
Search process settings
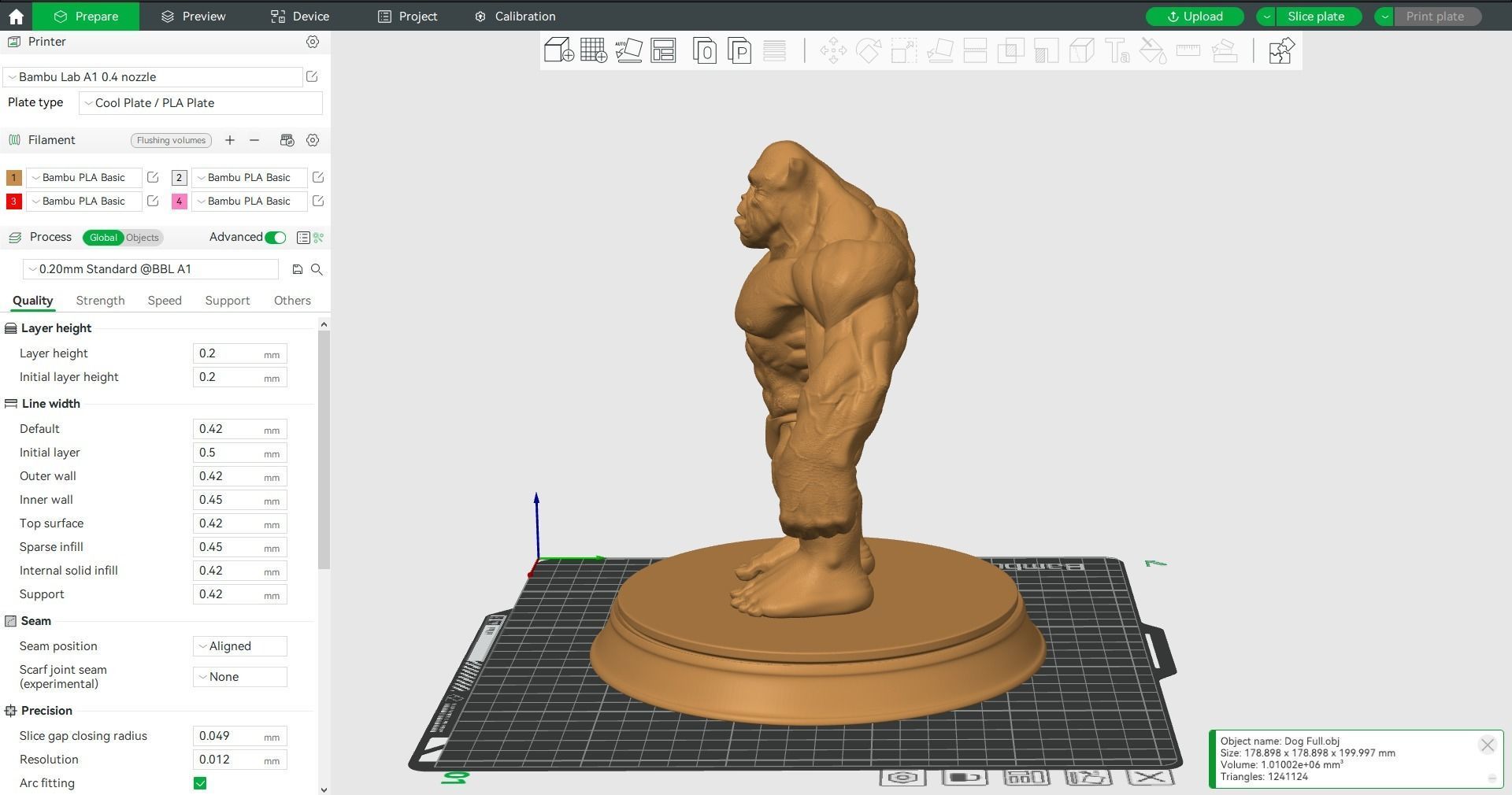[x=317, y=269]
